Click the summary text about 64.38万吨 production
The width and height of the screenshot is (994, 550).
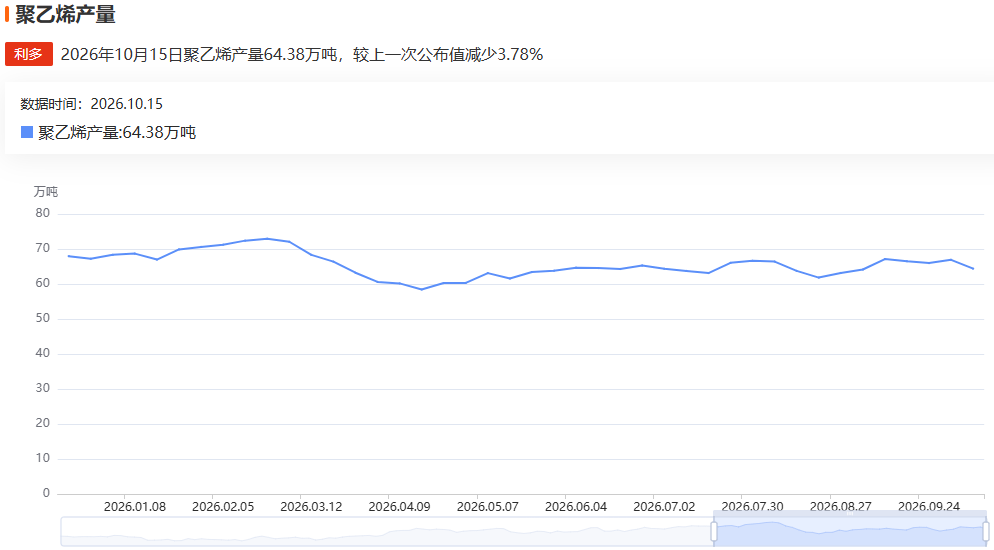coord(302,54)
